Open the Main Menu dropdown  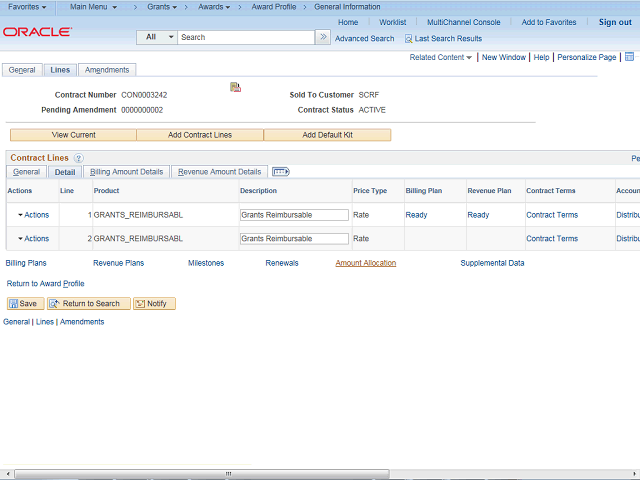coord(93,7)
